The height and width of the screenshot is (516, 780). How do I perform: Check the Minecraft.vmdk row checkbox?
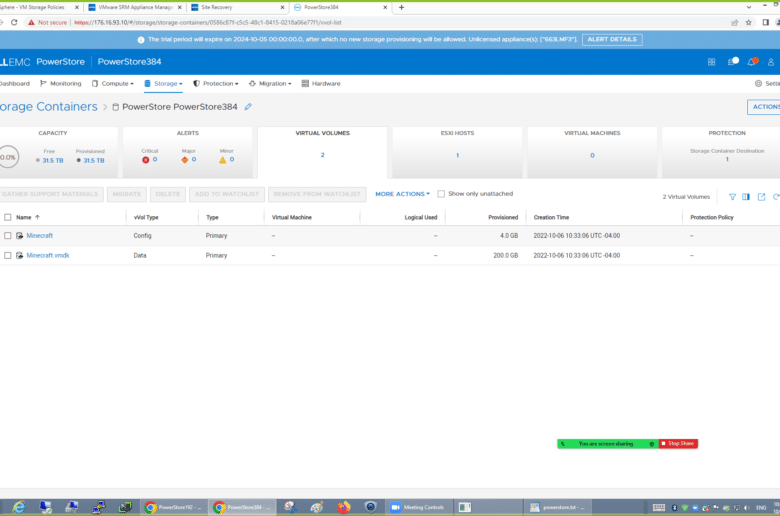(7, 255)
